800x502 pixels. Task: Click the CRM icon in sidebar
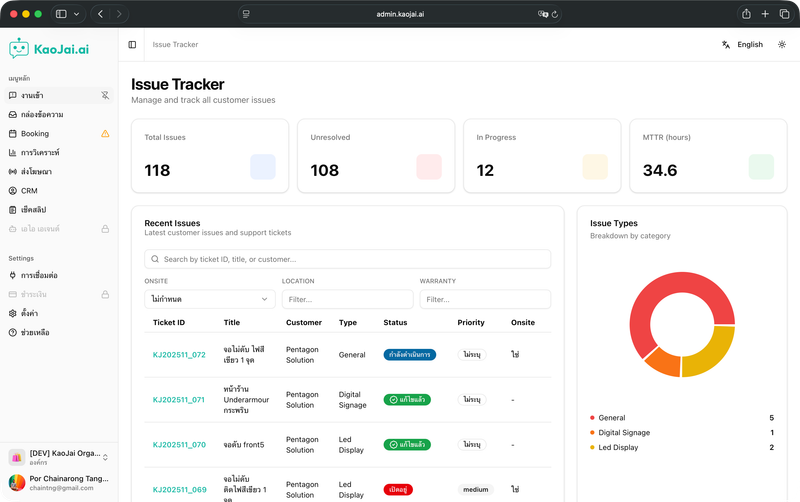13,190
